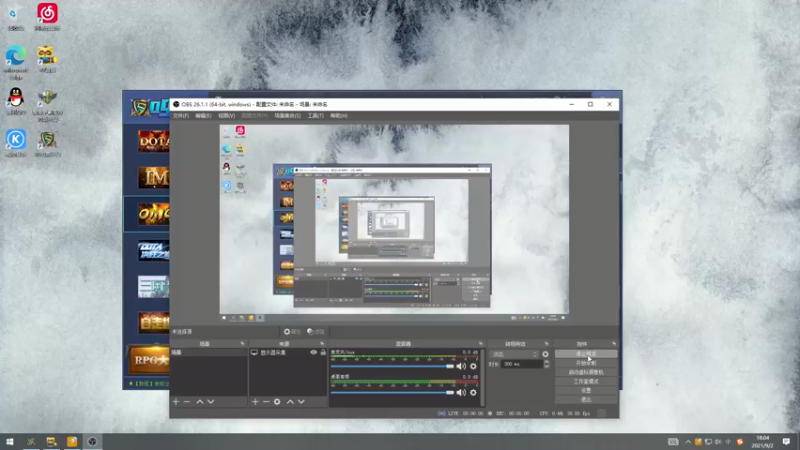Open source properties gear in sources toolbar

(278, 401)
